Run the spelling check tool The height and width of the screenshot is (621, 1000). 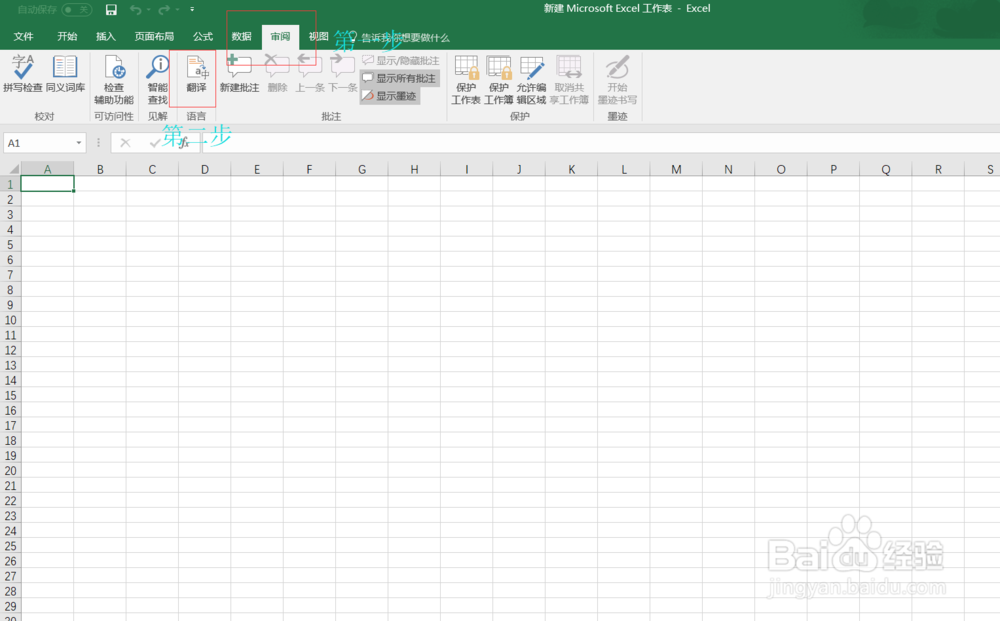[x=23, y=73]
